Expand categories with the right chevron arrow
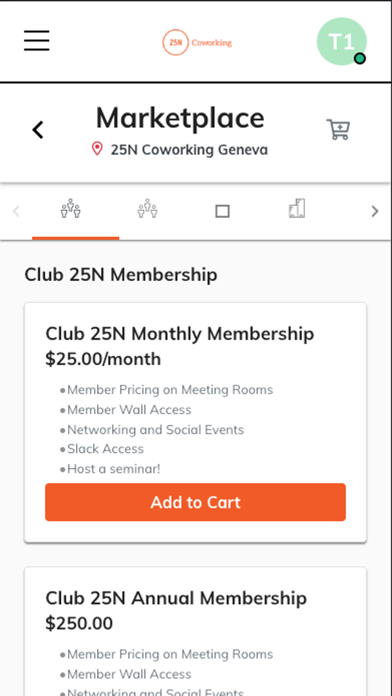392x696 pixels. [375, 211]
